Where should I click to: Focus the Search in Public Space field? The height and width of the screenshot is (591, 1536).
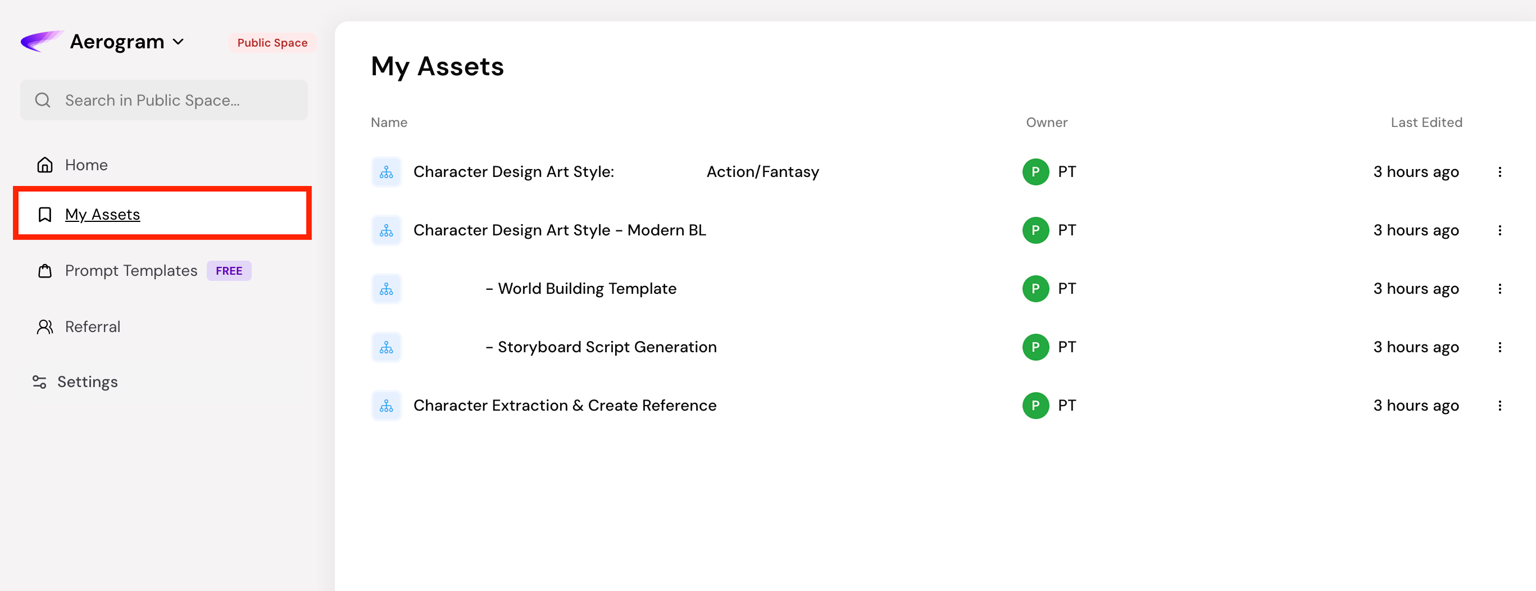click(x=164, y=100)
